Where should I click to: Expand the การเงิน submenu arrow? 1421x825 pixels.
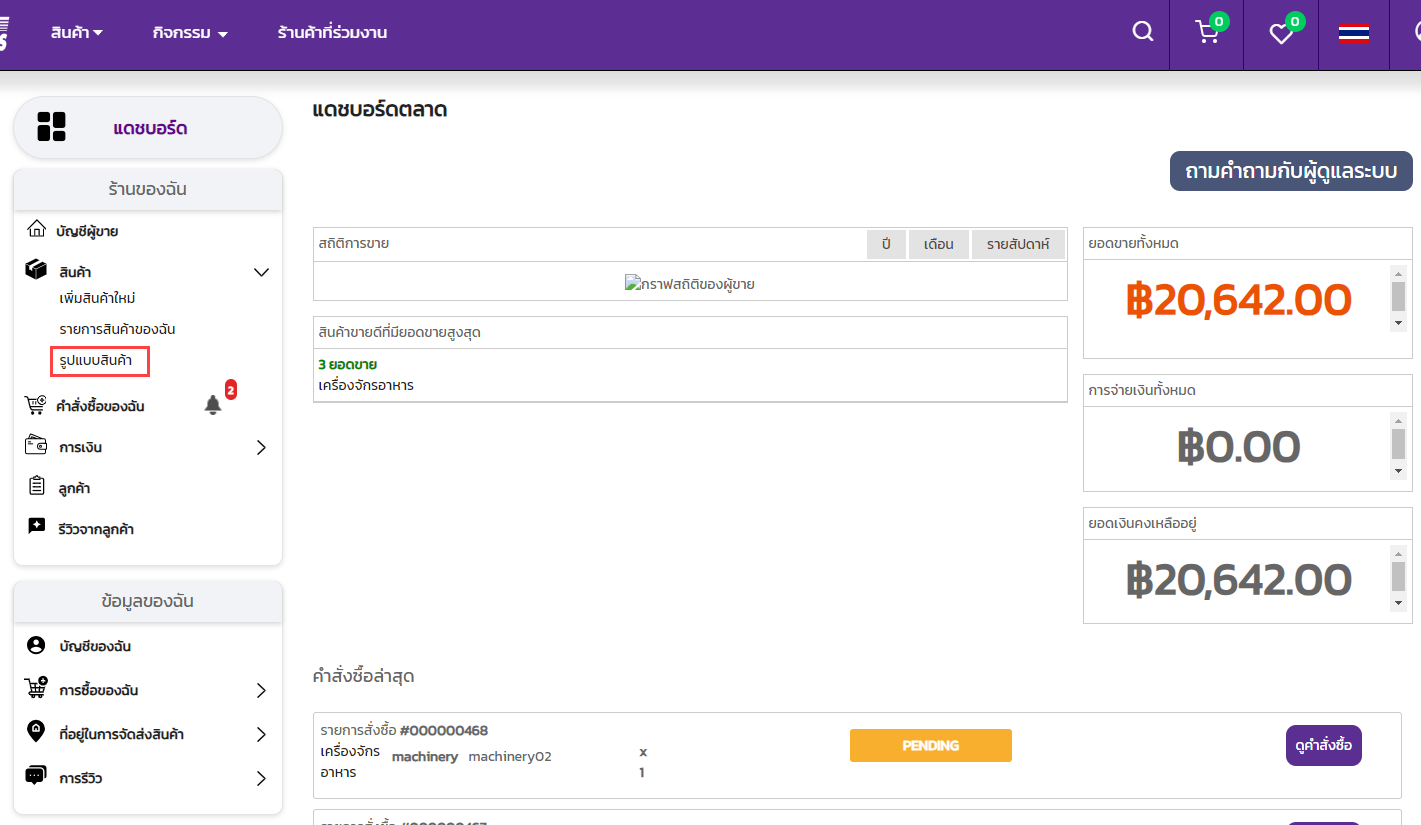[261, 447]
